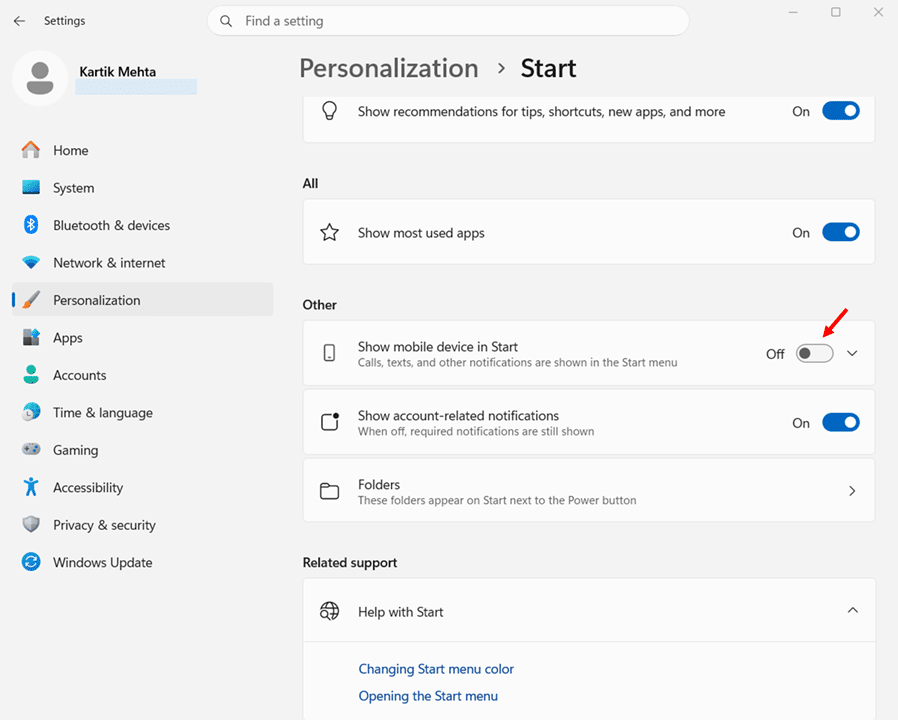Collapse the Help with Start section
Viewport: 898px width, 720px height.
[x=852, y=611]
